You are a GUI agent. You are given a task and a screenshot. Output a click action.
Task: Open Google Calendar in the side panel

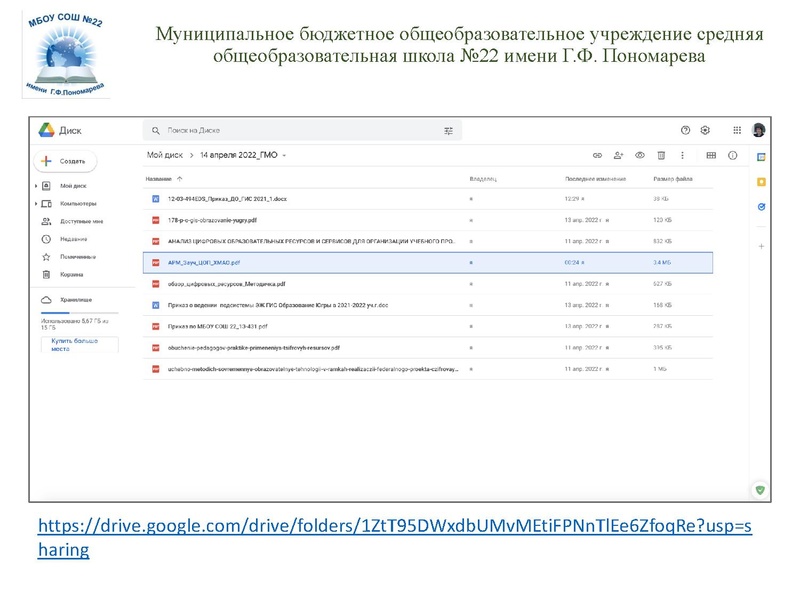759,156
